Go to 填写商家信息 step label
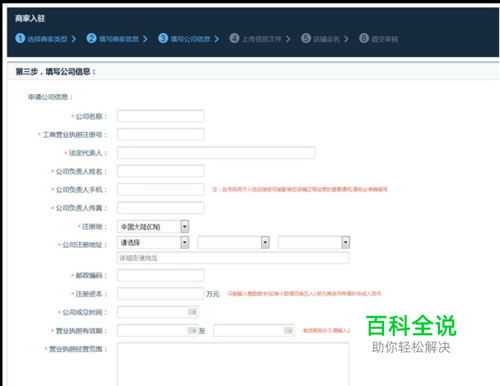The image size is (500, 386). tap(119, 39)
